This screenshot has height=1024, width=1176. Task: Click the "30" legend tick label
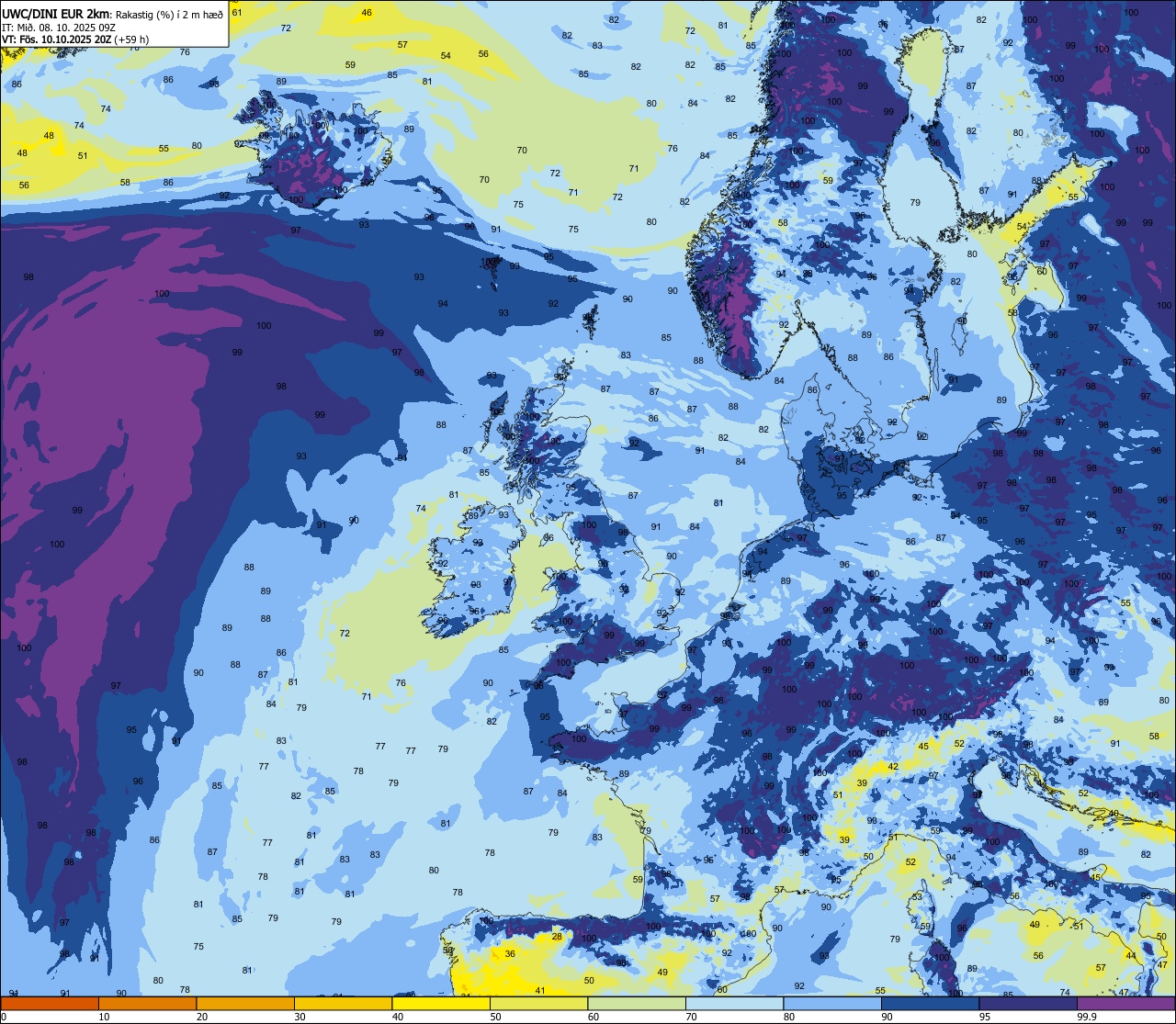[300, 1017]
